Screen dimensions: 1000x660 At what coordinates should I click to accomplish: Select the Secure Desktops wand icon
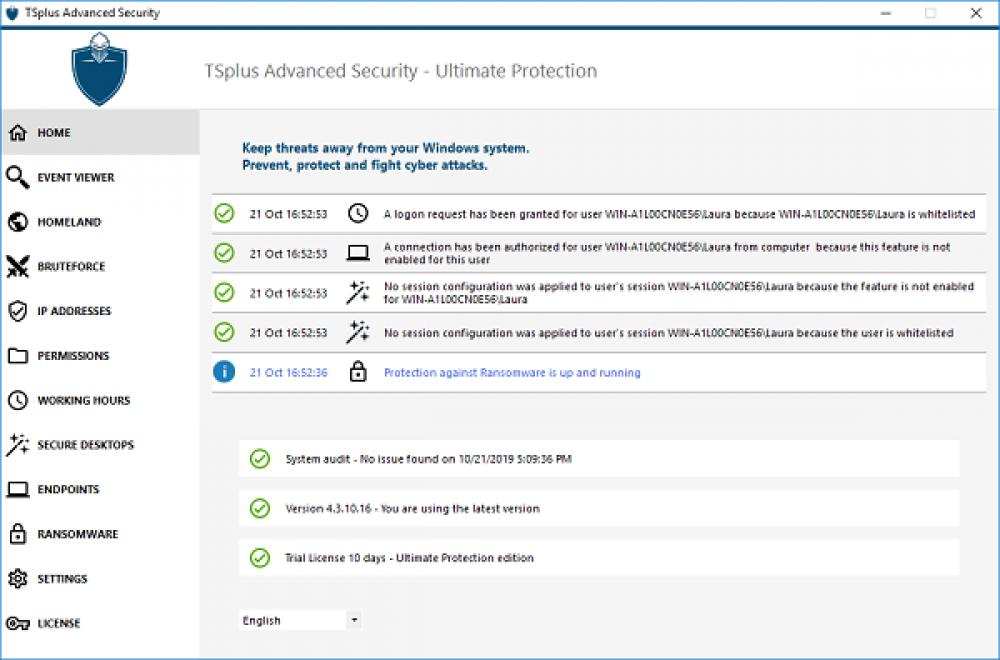[17, 444]
